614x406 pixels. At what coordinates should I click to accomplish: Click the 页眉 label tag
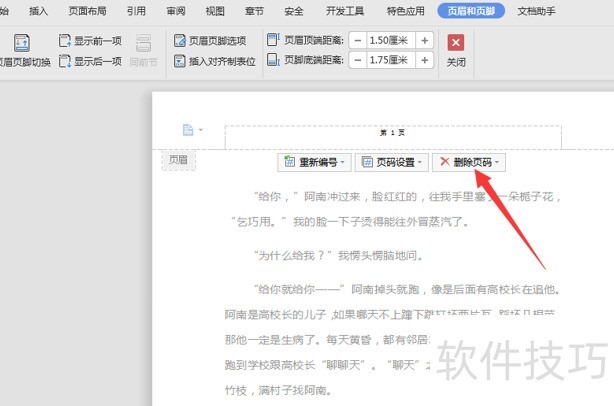[178, 160]
